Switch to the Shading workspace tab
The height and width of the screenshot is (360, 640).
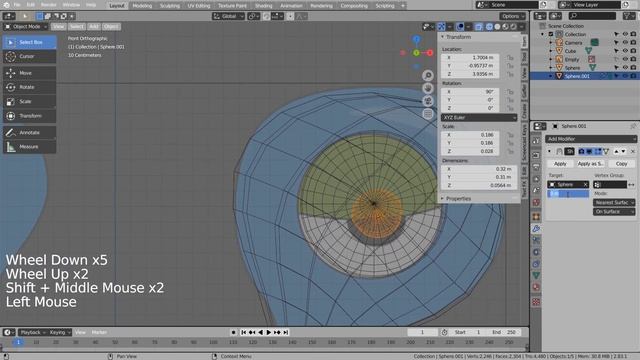[x=263, y=6]
